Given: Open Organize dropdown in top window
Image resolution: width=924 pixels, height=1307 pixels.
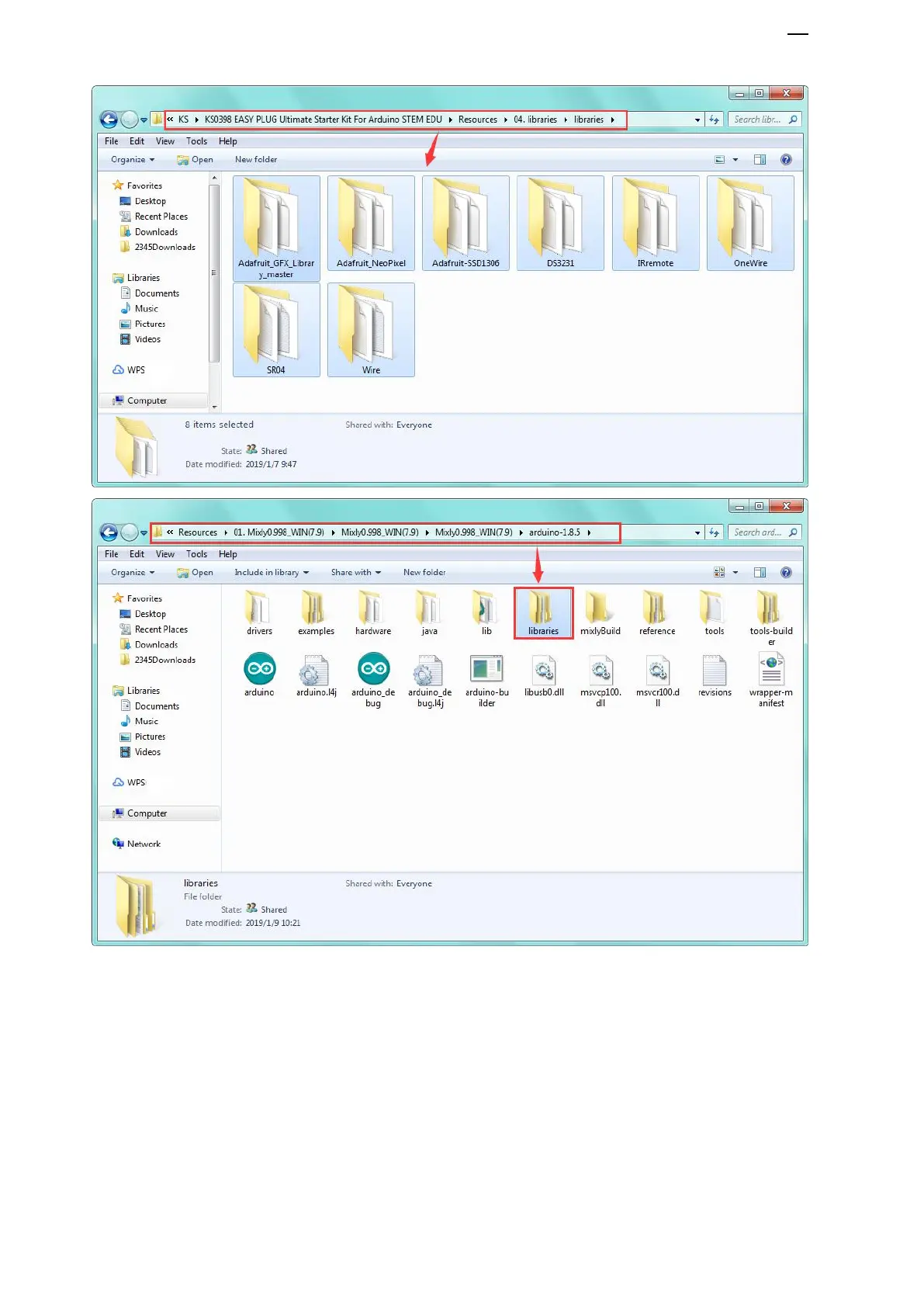Looking at the screenshot, I should (133, 160).
